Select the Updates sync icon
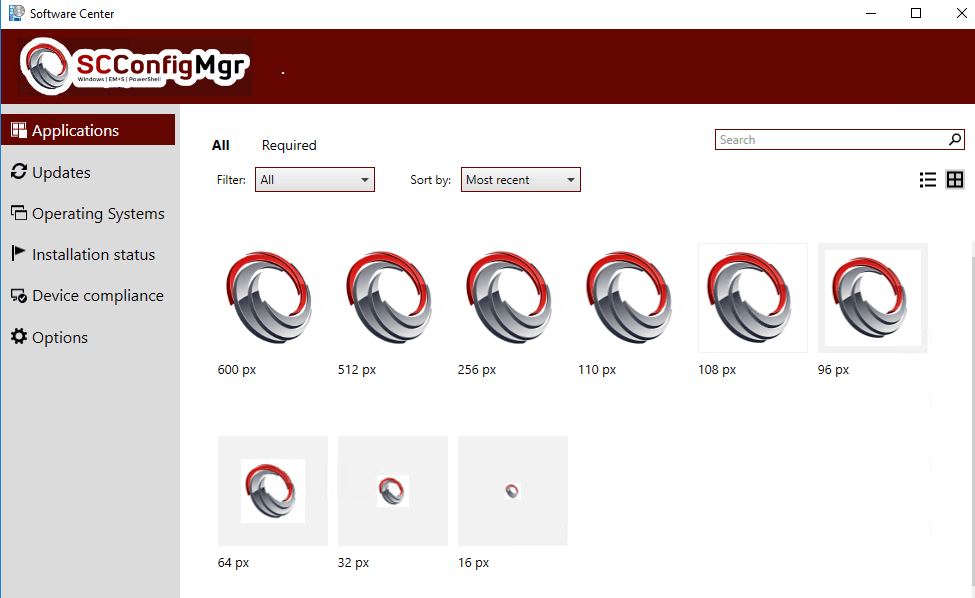Viewport: 975px width, 598px height. 18,171
